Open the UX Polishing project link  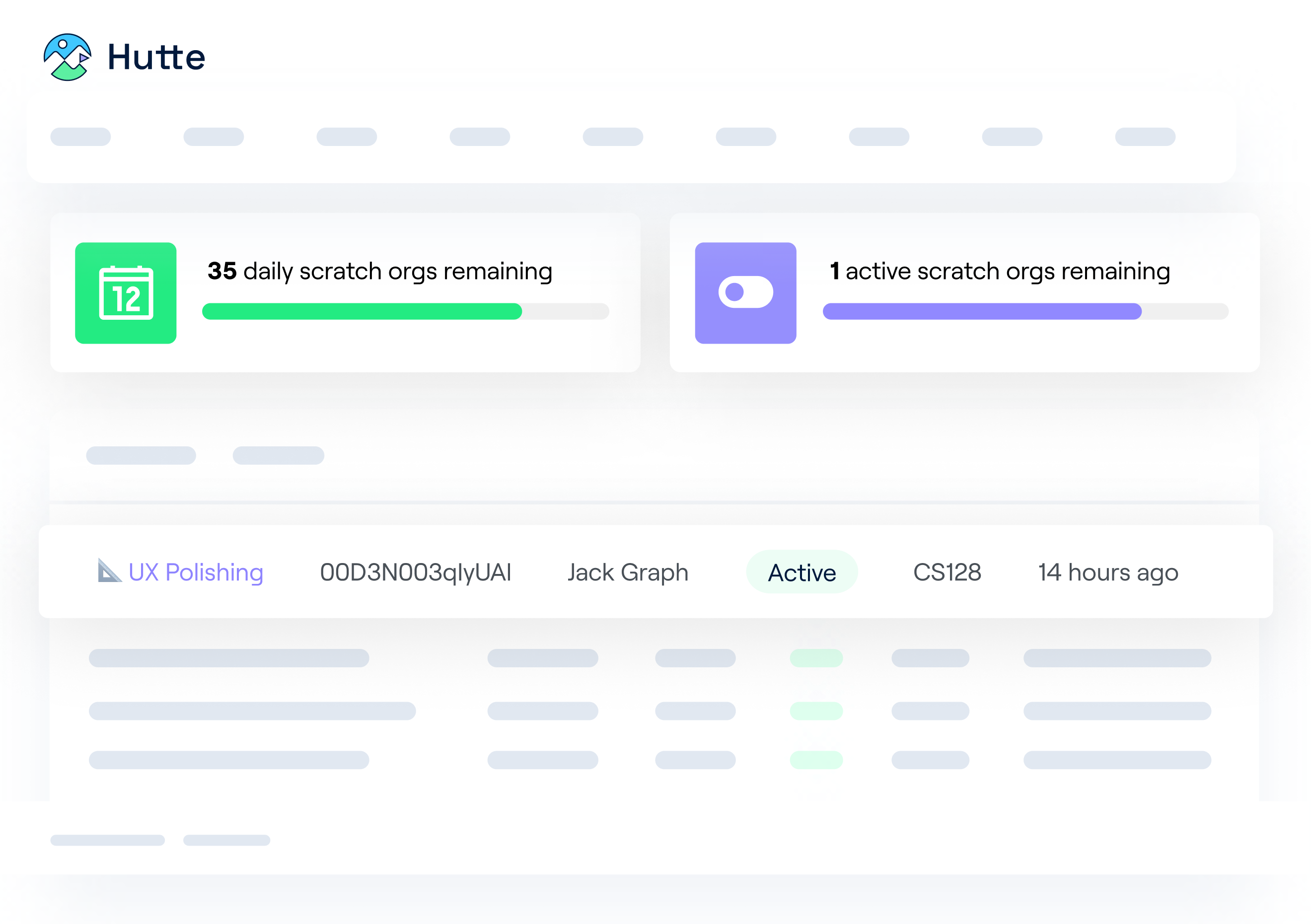click(x=196, y=572)
